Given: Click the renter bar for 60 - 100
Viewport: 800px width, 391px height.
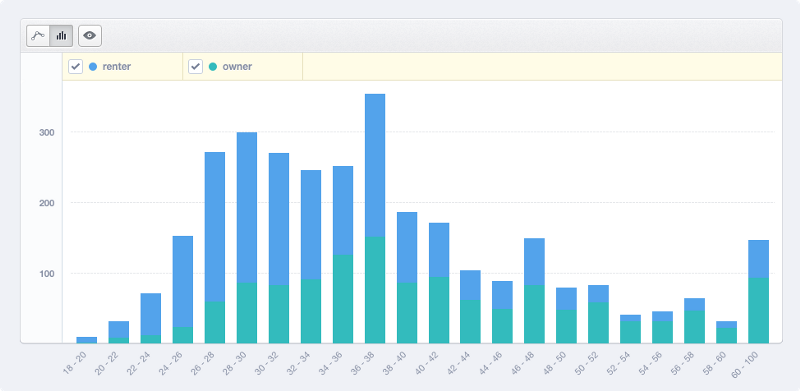Looking at the screenshot, I should tap(758, 259).
